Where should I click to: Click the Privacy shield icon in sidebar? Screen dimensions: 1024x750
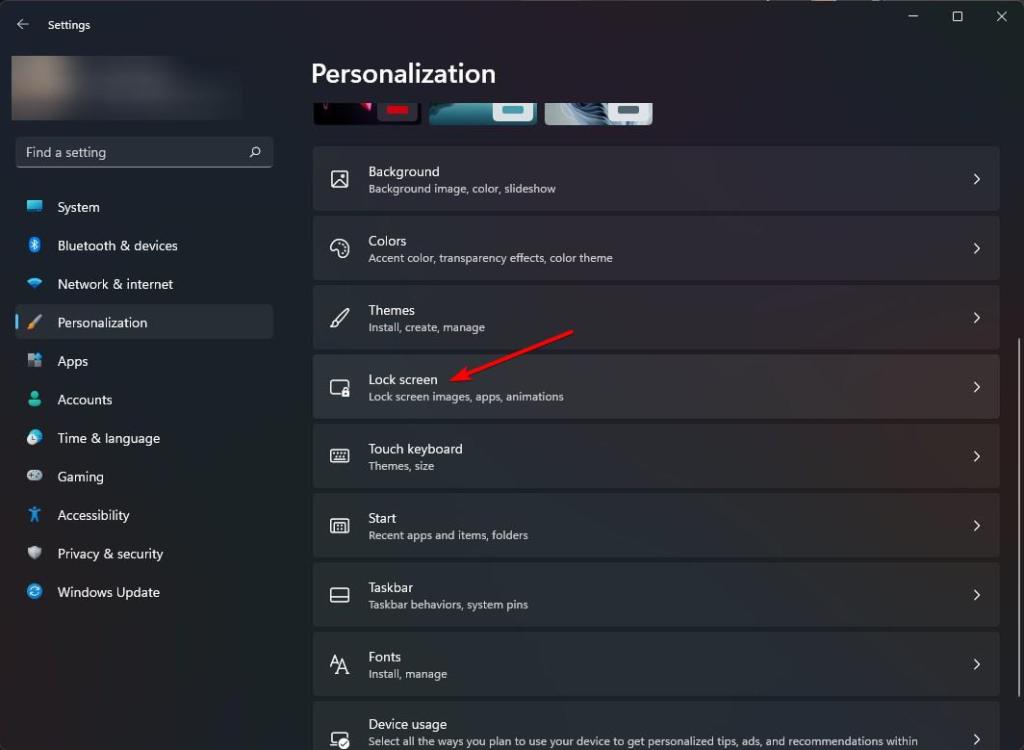(x=35, y=553)
